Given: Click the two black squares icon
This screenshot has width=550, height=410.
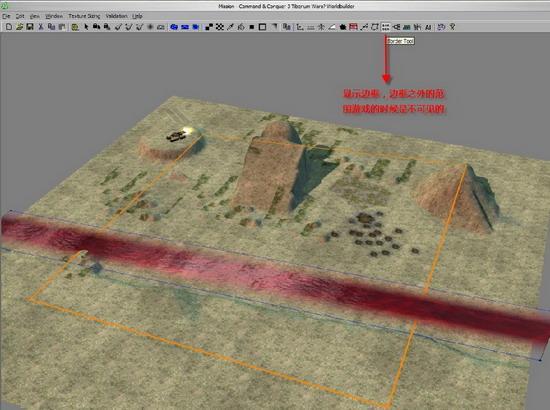Looking at the screenshot, I should 209,27.
